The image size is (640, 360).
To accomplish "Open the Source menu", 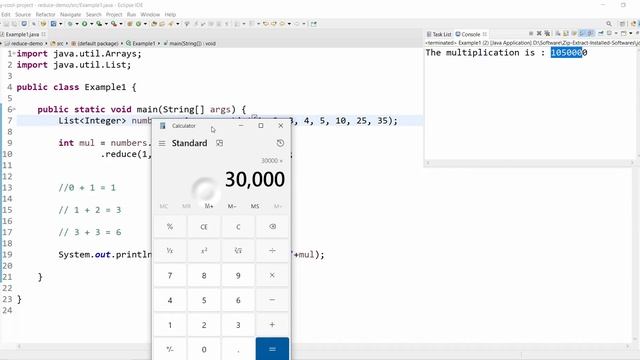I will pyautogui.click(x=23, y=14).
